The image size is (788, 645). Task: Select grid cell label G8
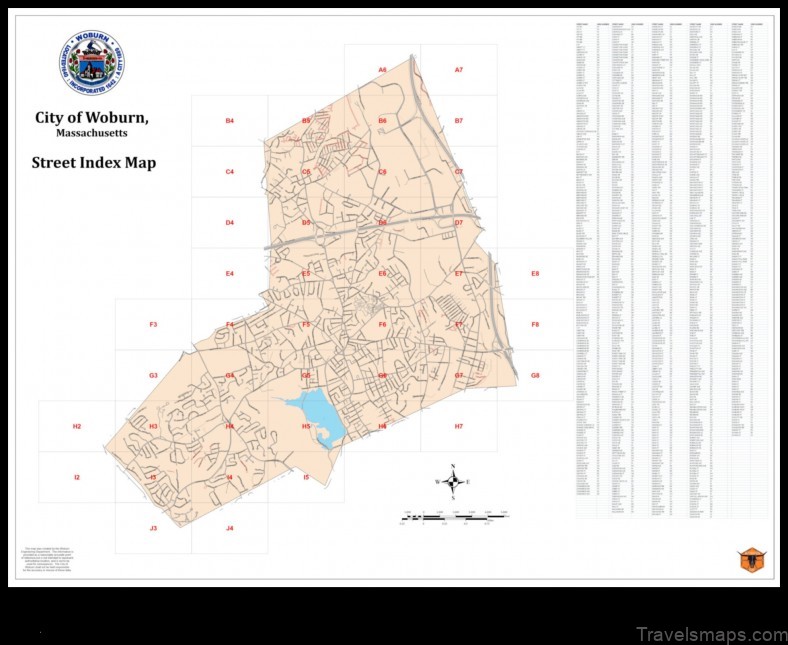535,376
